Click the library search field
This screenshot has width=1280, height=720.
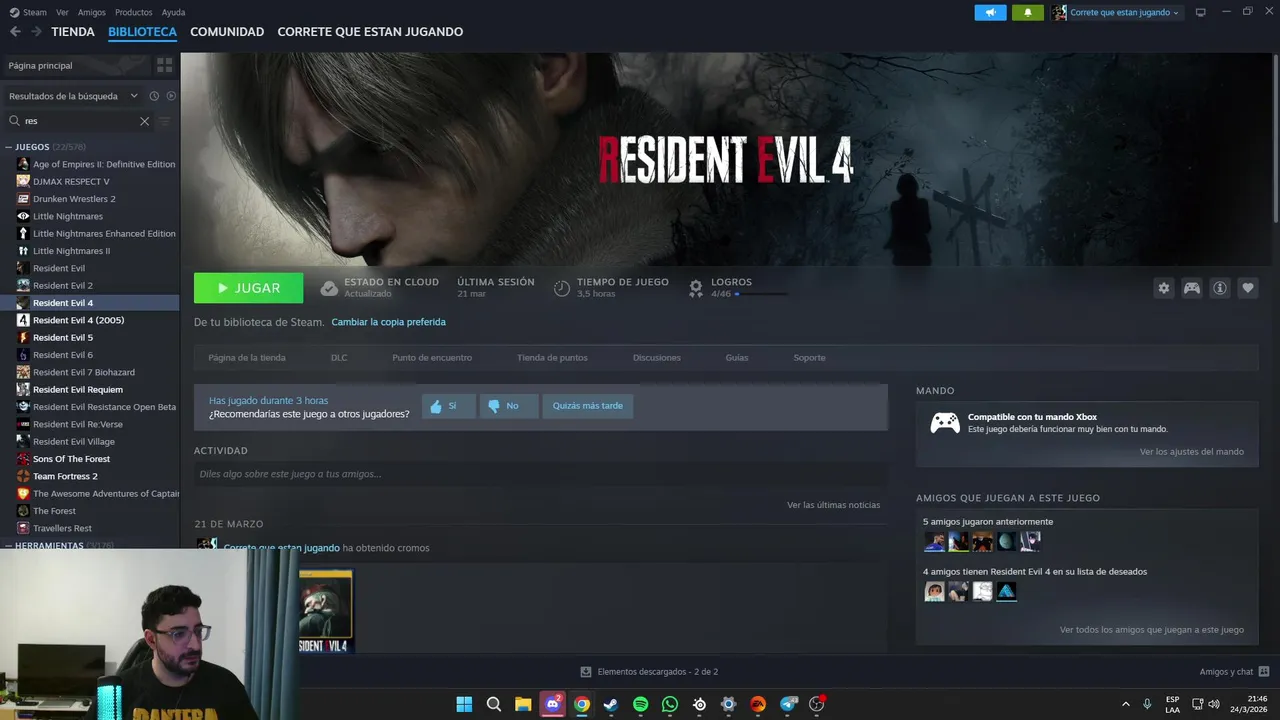point(78,121)
